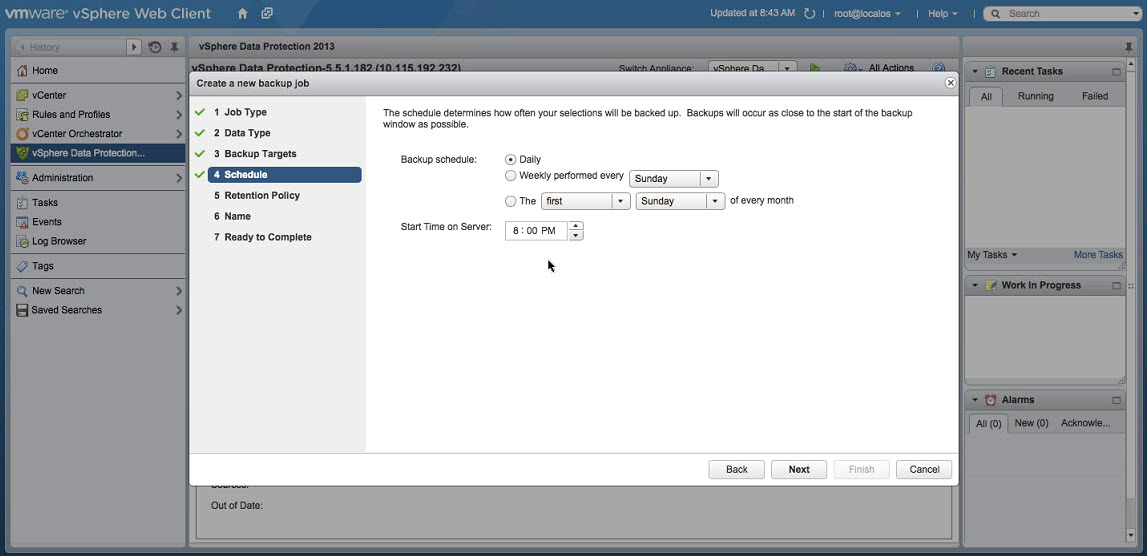Go to step 2 Data Type
Image resolution: width=1147 pixels, height=556 pixels.
click(242, 133)
